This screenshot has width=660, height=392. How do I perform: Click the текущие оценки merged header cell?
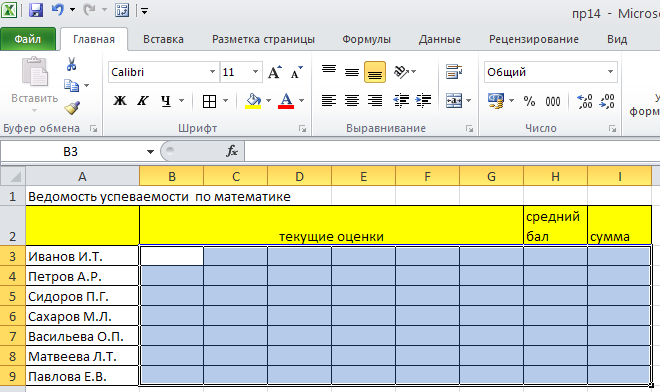click(x=331, y=226)
